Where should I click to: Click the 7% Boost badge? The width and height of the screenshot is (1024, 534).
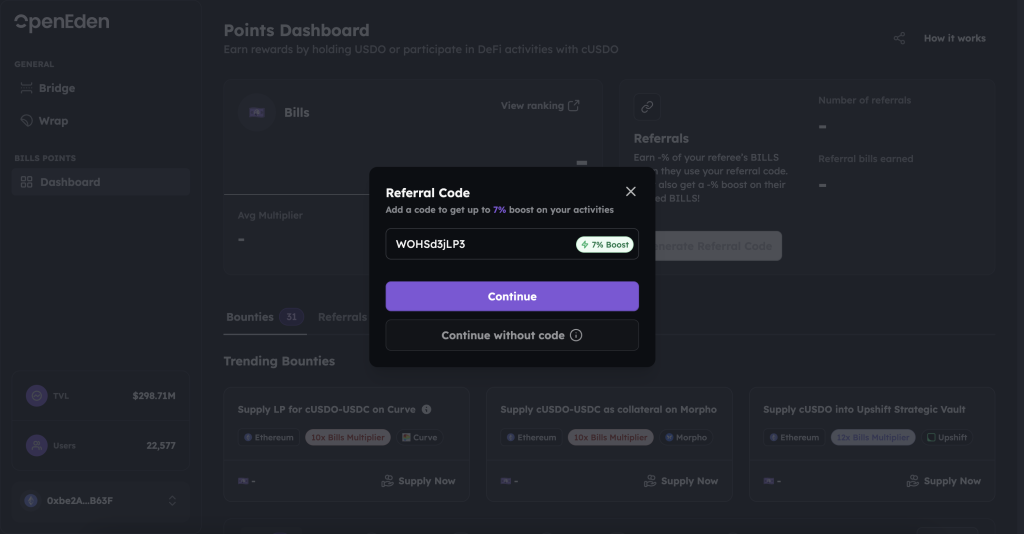(605, 244)
